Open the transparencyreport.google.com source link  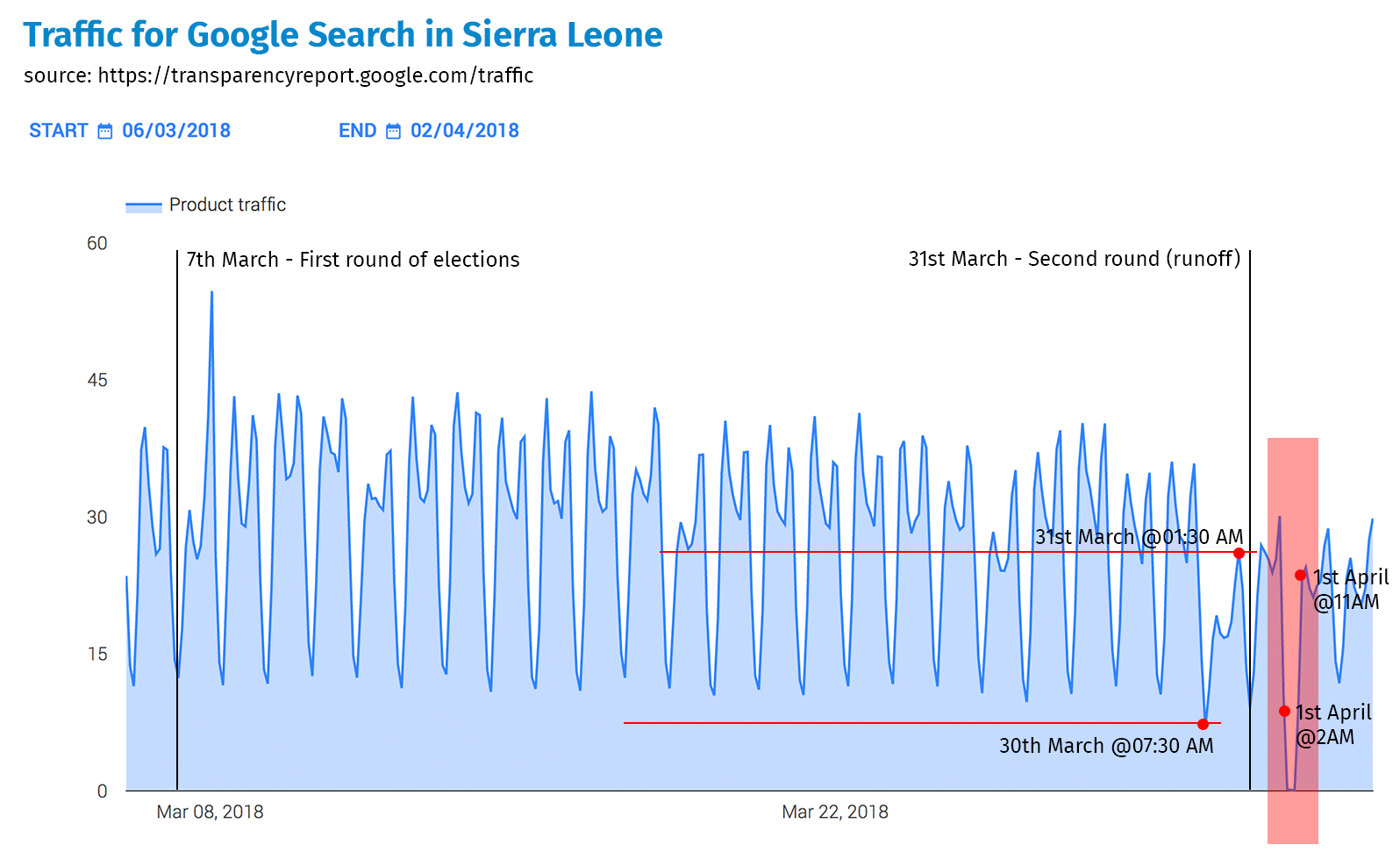click(315, 75)
